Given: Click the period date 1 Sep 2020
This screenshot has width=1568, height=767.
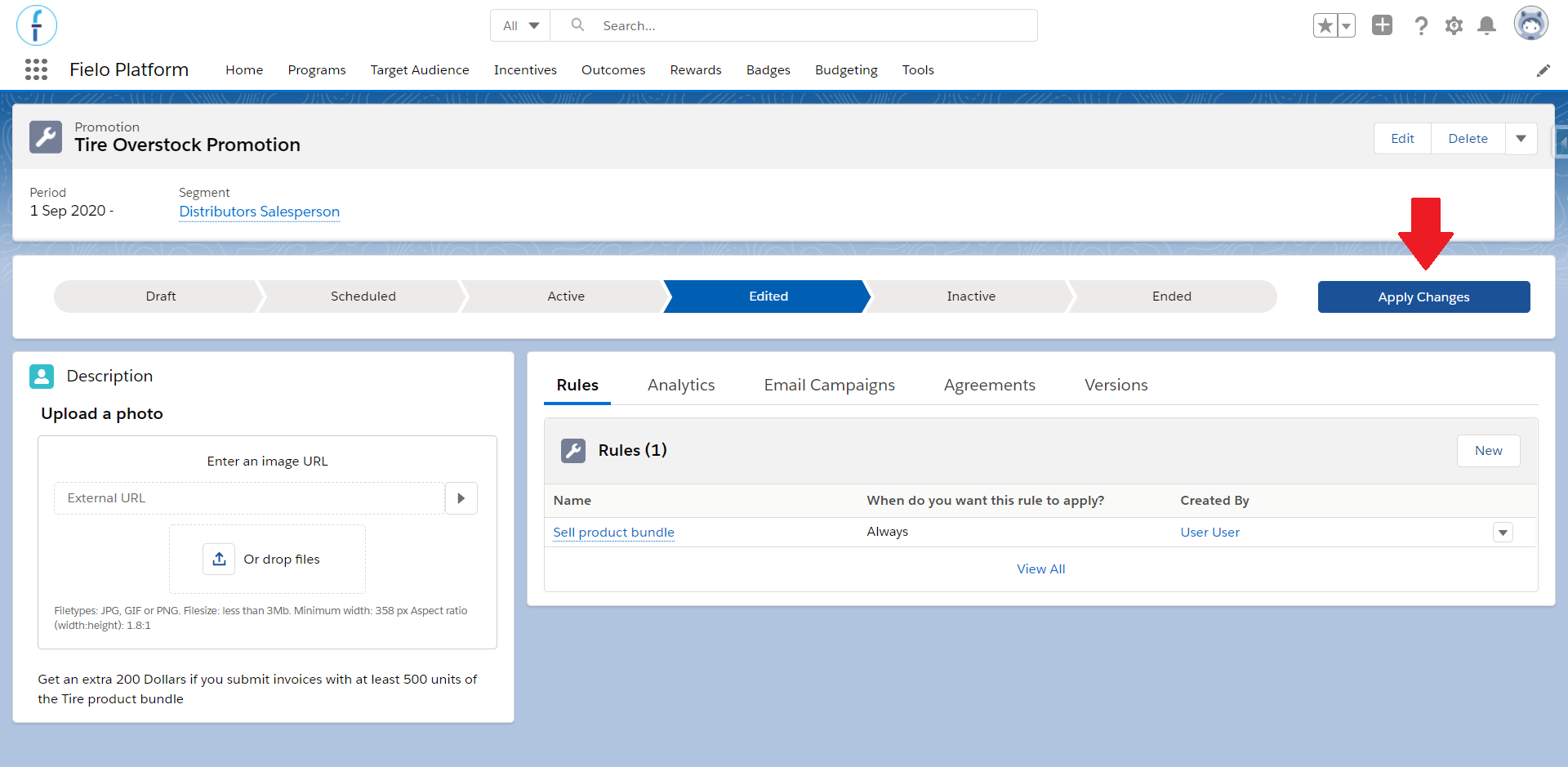Looking at the screenshot, I should click(72, 211).
